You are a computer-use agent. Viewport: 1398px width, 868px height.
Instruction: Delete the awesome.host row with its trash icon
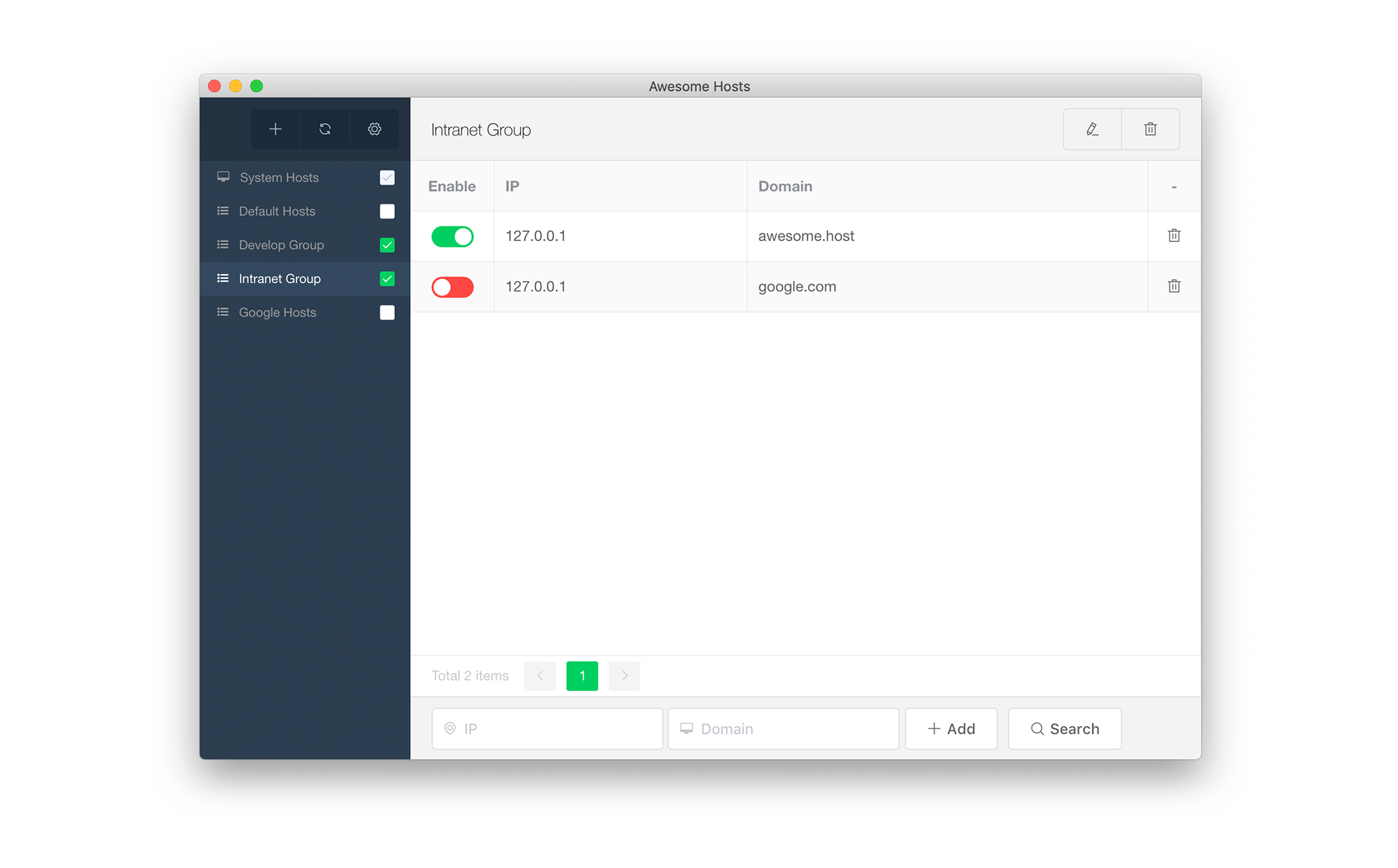coord(1174,236)
